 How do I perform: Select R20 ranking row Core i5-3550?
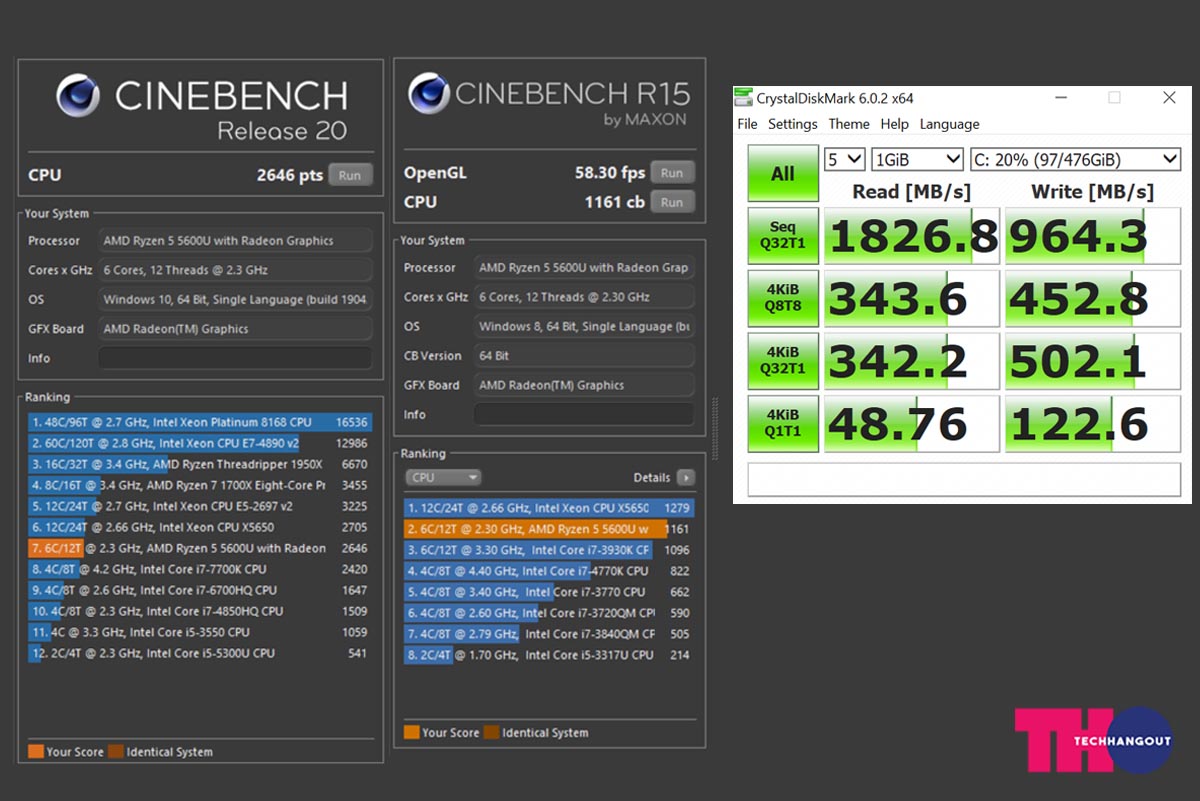(200, 632)
